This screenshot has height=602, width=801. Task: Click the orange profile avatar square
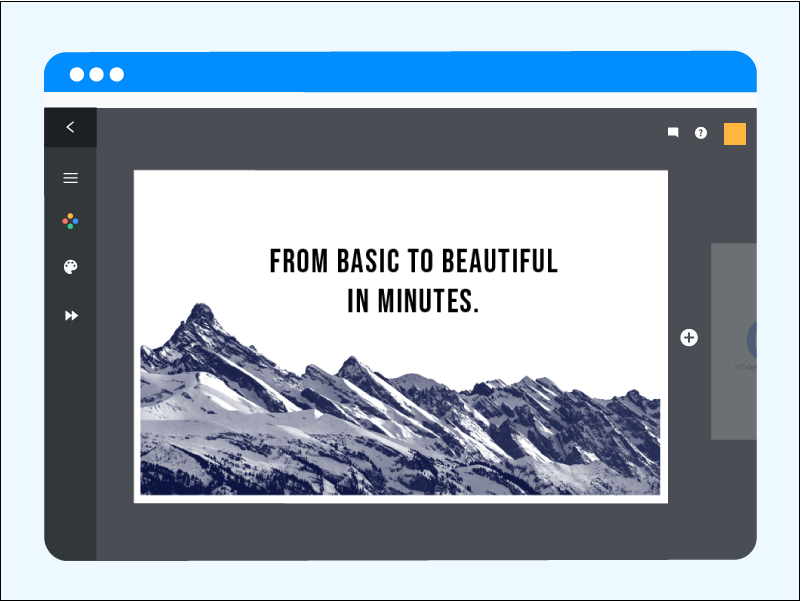click(x=734, y=132)
